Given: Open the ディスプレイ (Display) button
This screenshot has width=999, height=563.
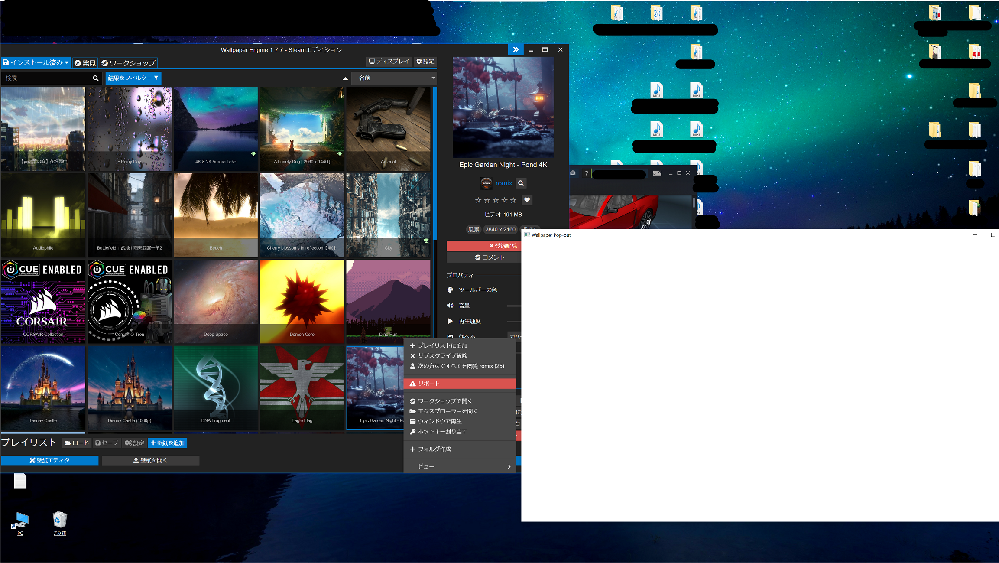Looking at the screenshot, I should tap(389, 62).
